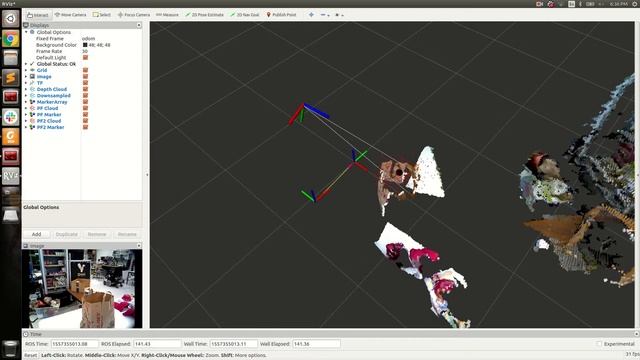Activate the Publish Point tool
The image size is (640, 360).
point(281,15)
